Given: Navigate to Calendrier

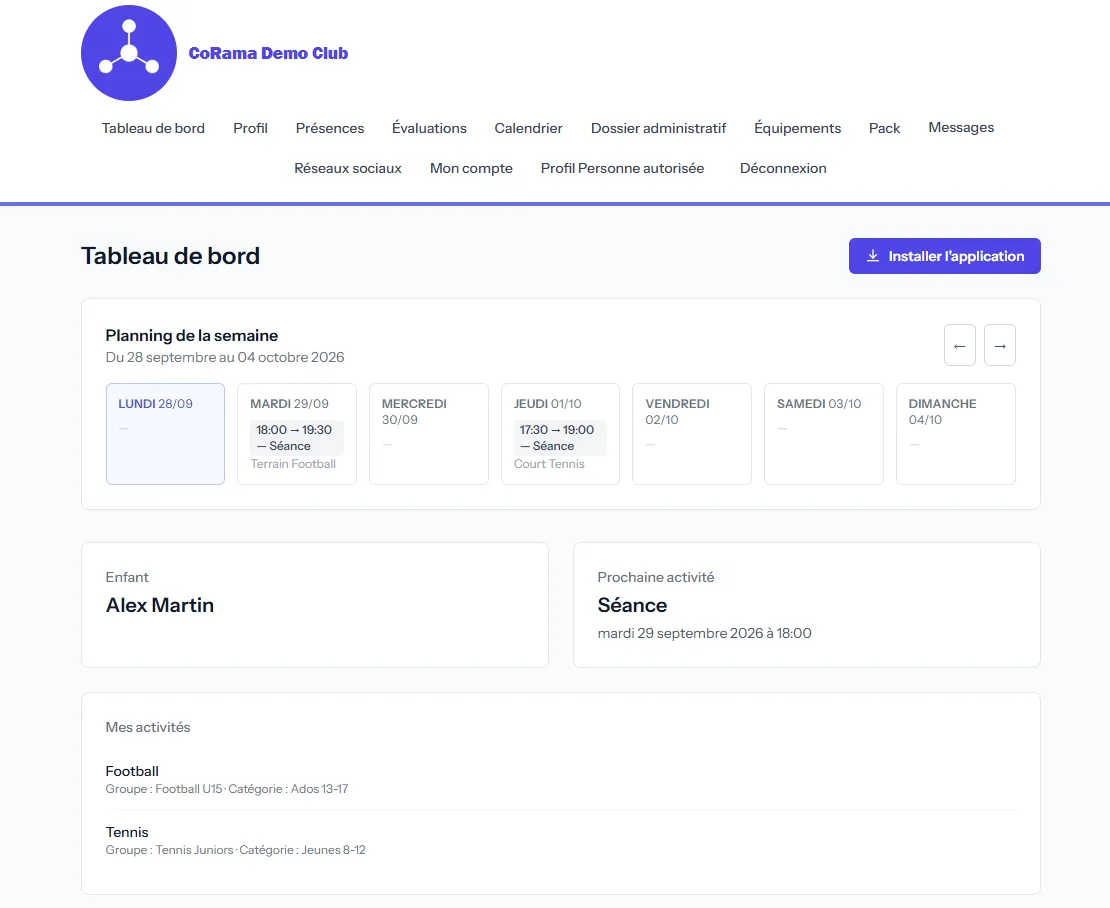Looking at the screenshot, I should pyautogui.click(x=528, y=128).
